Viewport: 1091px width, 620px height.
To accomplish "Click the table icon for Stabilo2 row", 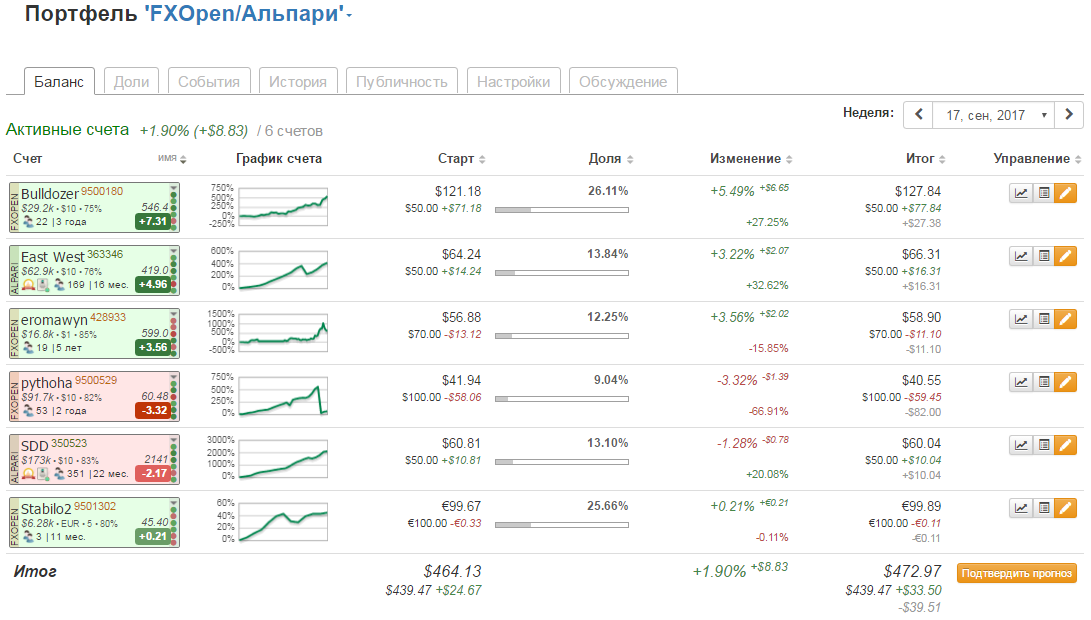I will point(1043,508).
